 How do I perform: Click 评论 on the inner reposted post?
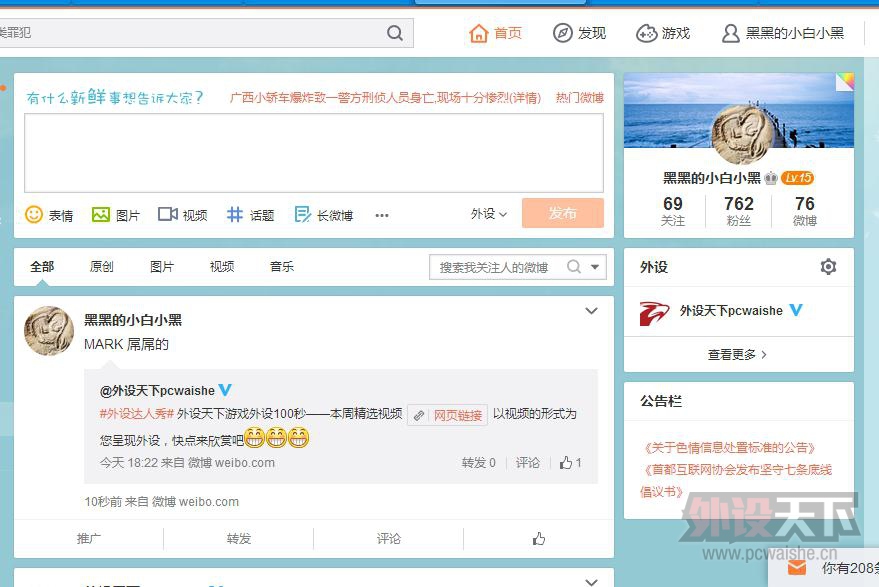[528, 463]
